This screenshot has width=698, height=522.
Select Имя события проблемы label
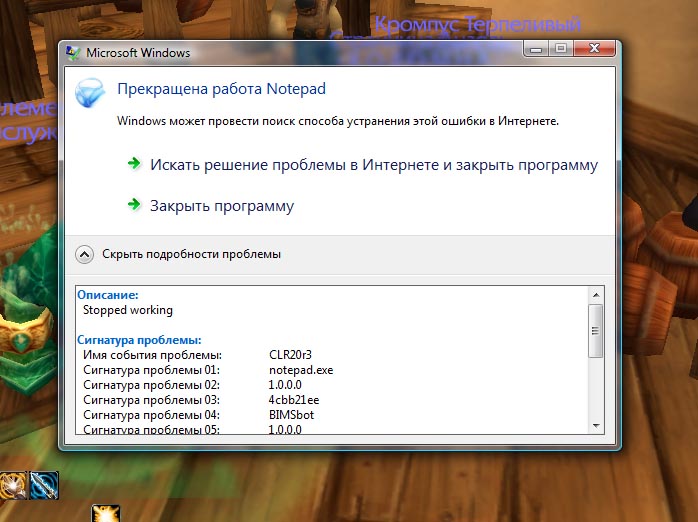coord(152,355)
